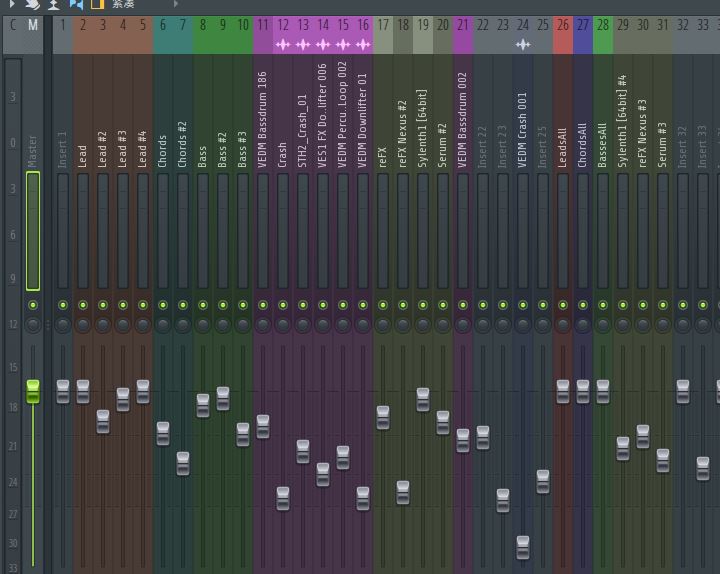
Task: Click the Master pan knob
Action: (x=33, y=325)
